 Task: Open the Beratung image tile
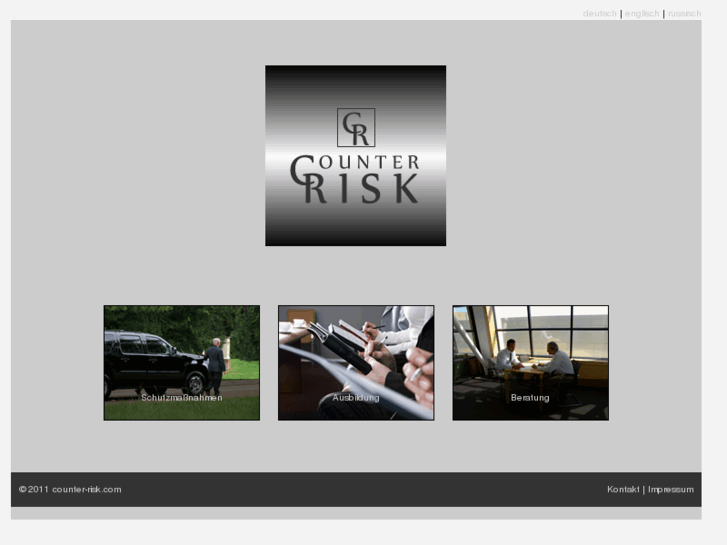pyautogui.click(x=530, y=363)
